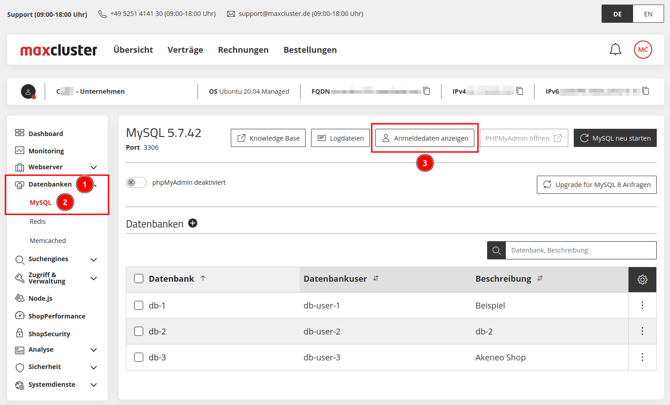Click Anmeldedaten anzeigen button
This screenshot has height=405, width=670.
[424, 138]
